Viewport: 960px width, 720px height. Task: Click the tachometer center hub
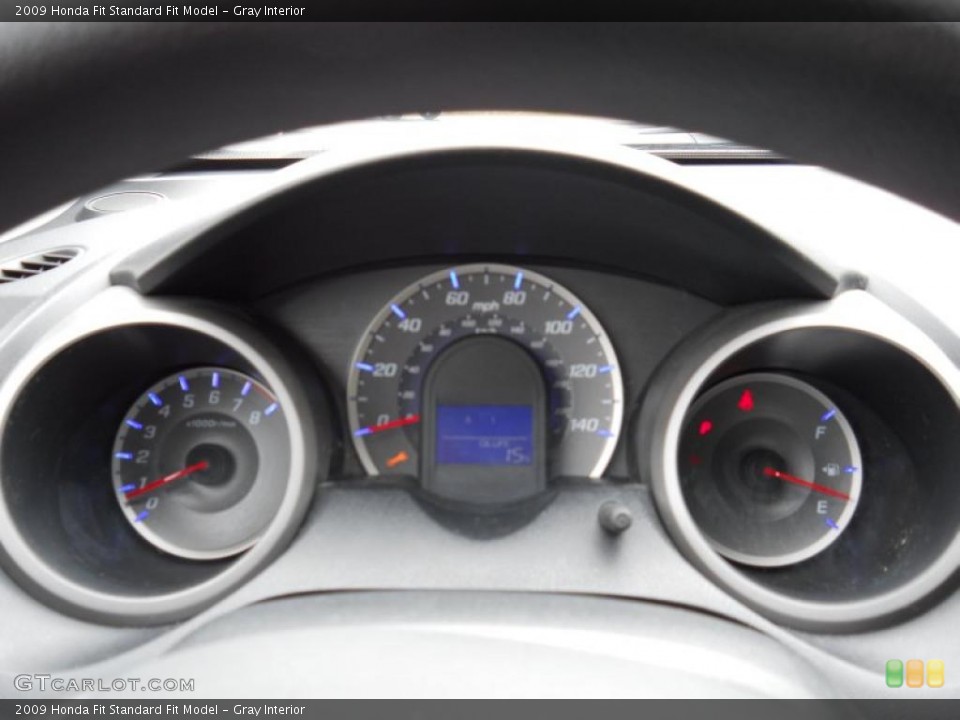(x=210, y=465)
